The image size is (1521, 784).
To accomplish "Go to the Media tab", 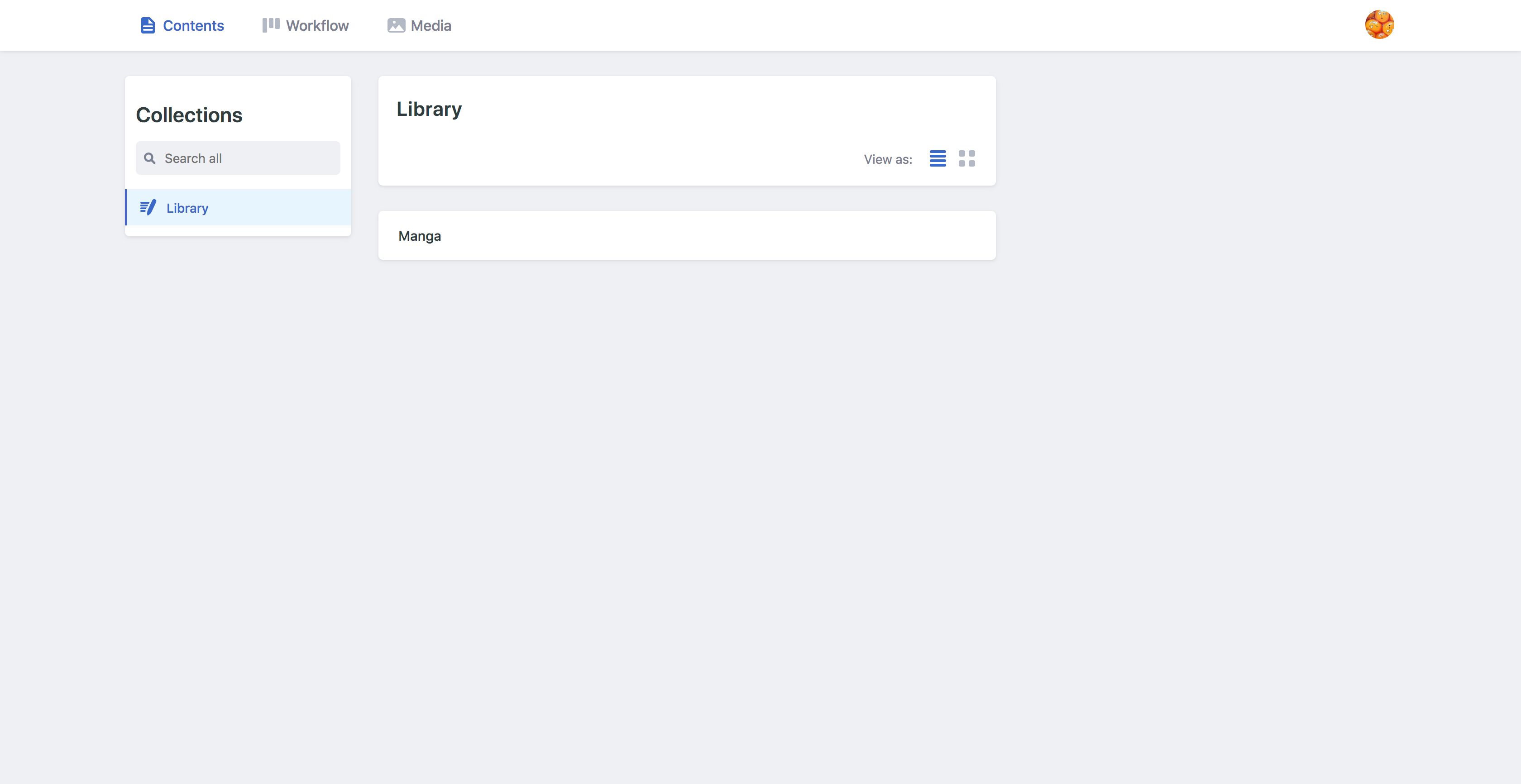I will pyautogui.click(x=420, y=25).
